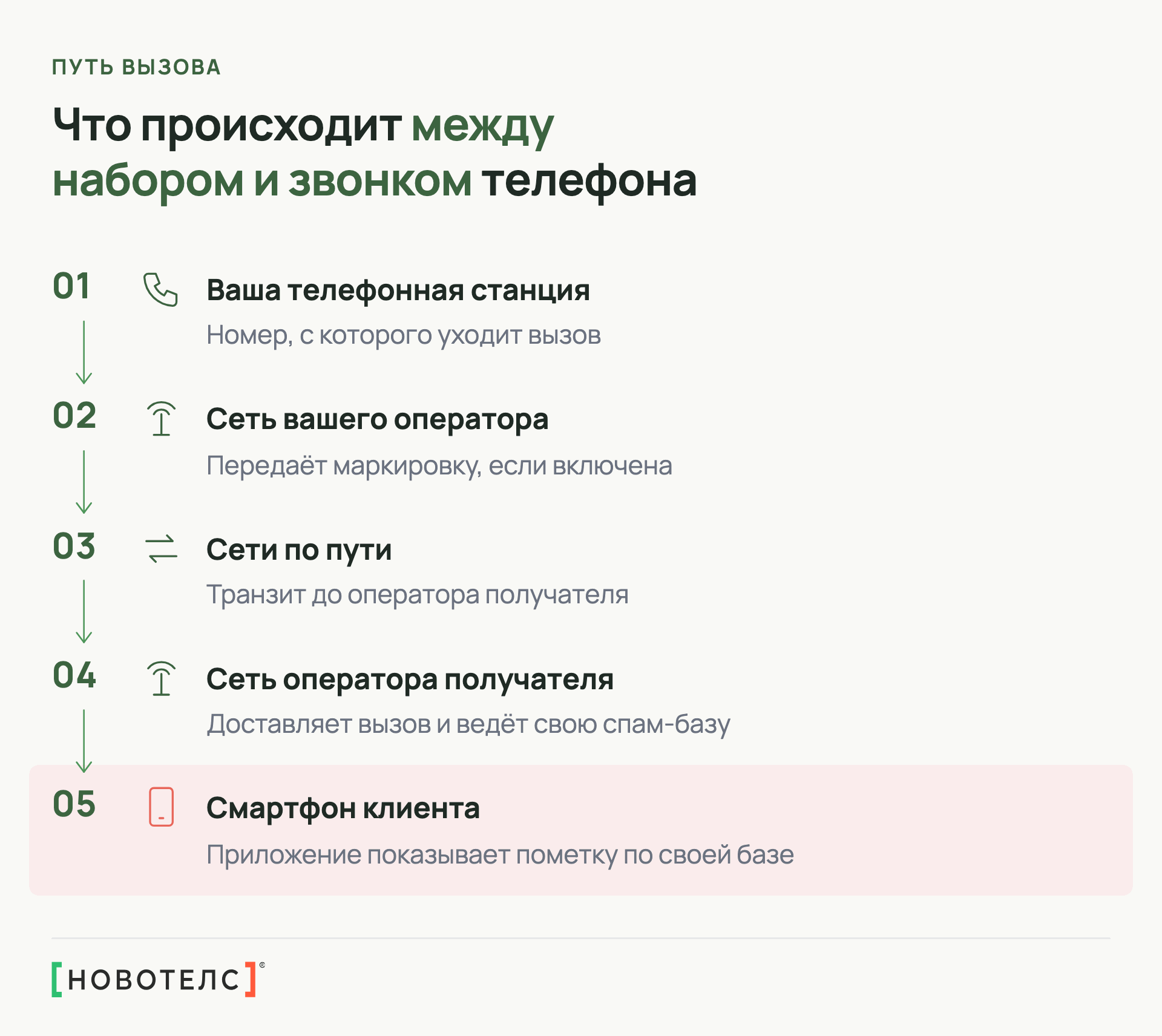Click heading Смартфон клиента
This screenshot has width=1162, height=1036.
click(343, 808)
